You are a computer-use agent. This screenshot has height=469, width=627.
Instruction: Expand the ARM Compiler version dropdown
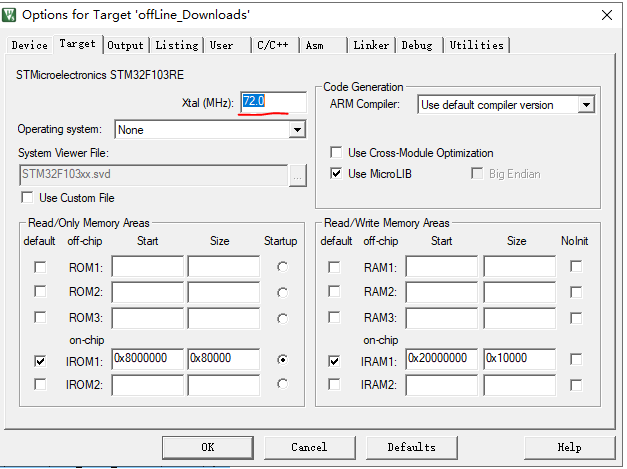(586, 105)
